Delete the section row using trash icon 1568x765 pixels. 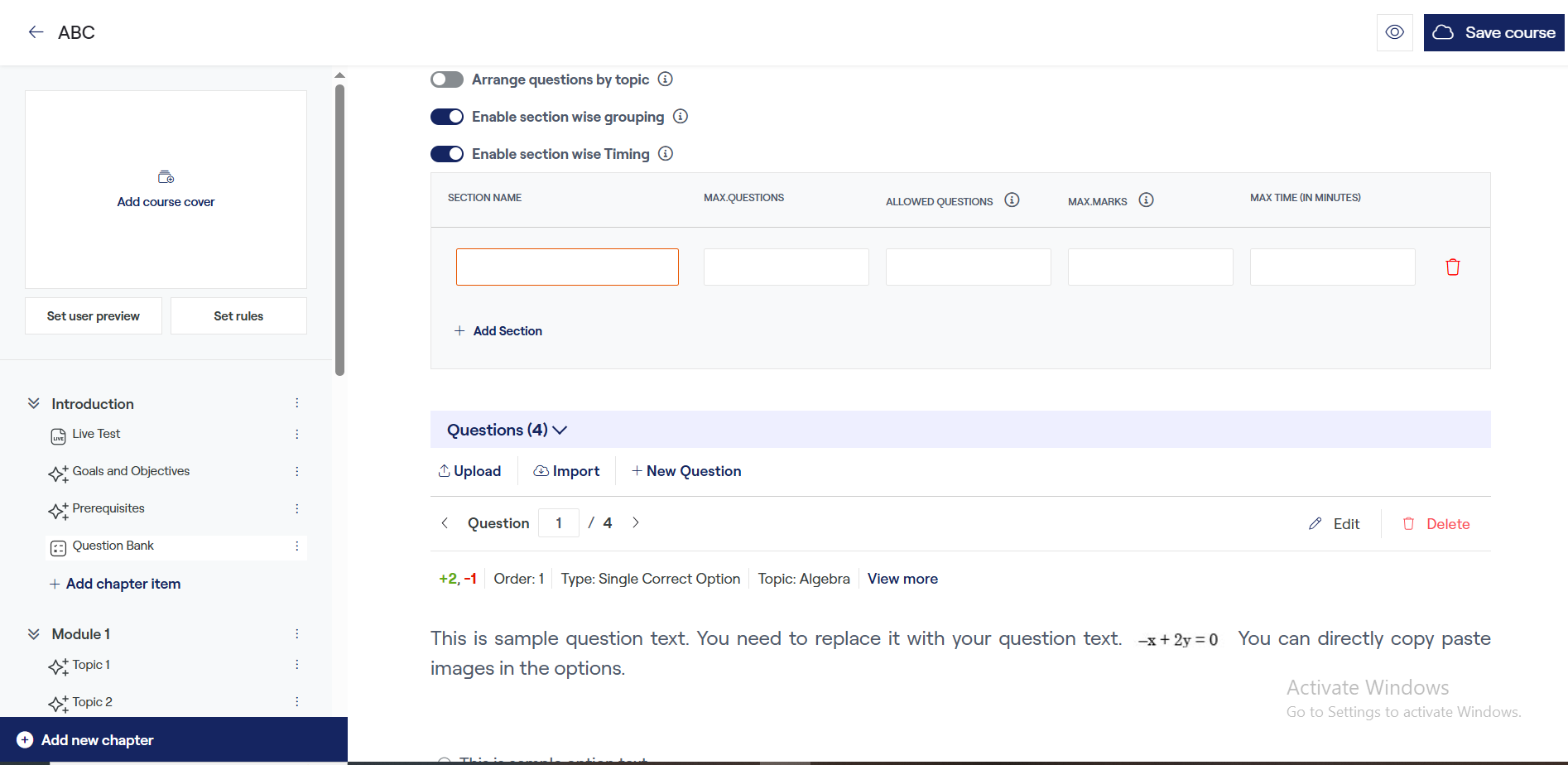pos(1452,267)
